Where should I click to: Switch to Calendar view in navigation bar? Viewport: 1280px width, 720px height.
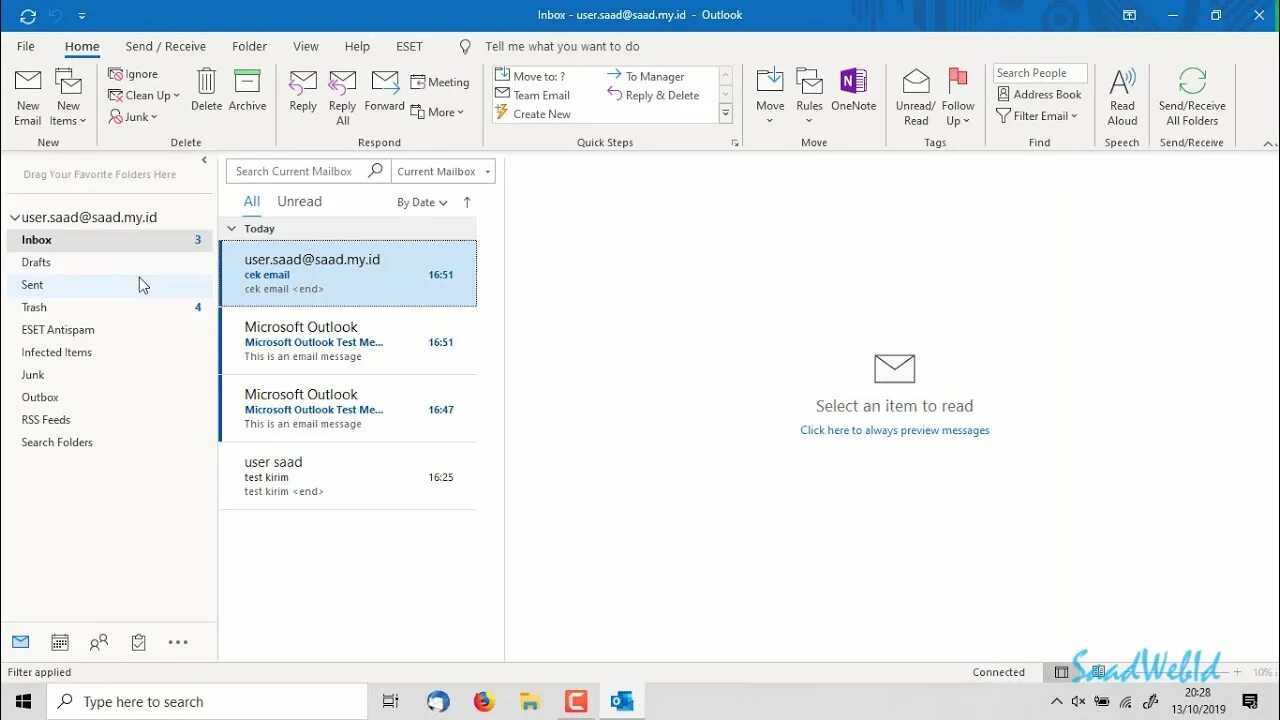tap(60, 642)
